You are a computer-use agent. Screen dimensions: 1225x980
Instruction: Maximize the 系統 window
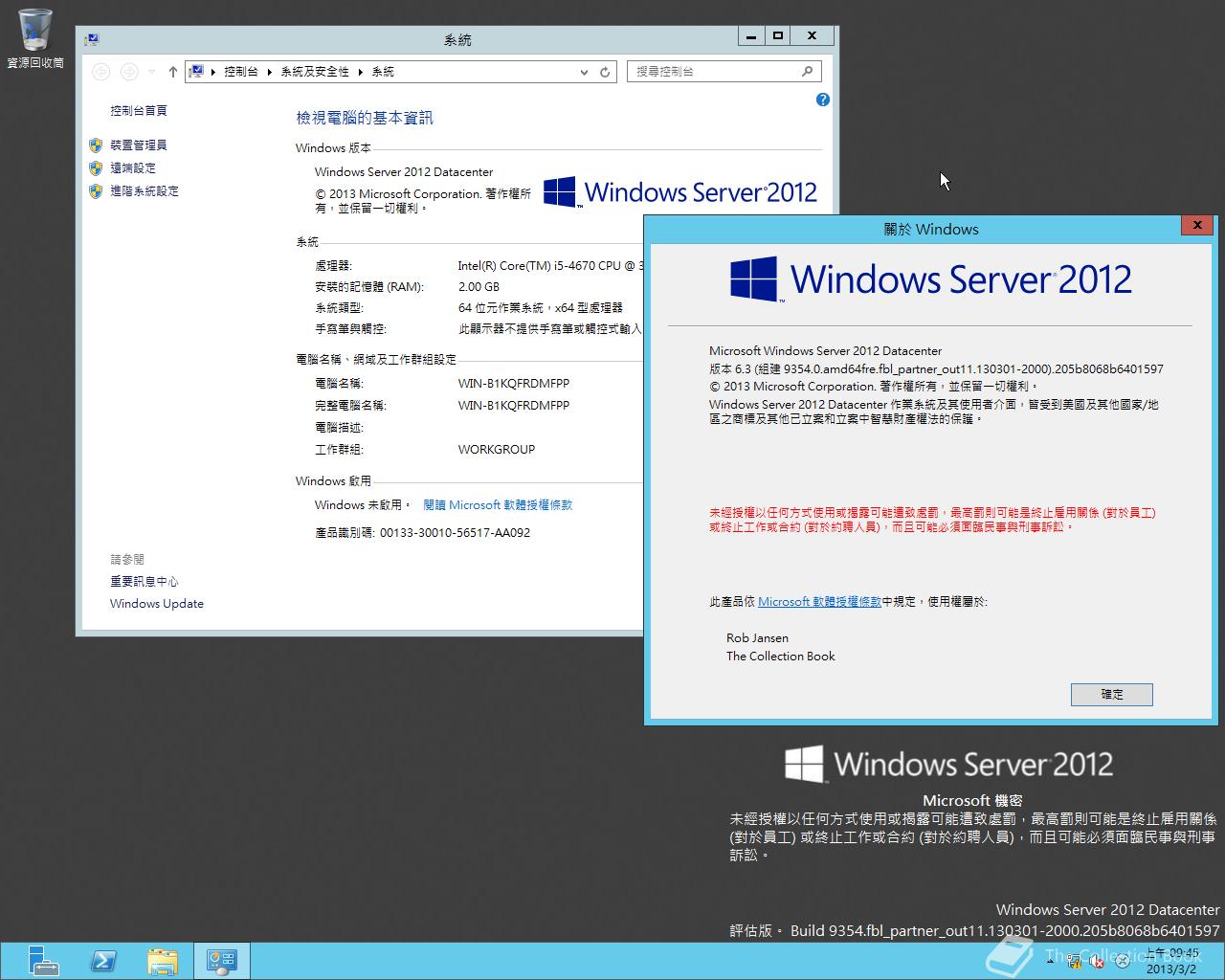tap(778, 36)
